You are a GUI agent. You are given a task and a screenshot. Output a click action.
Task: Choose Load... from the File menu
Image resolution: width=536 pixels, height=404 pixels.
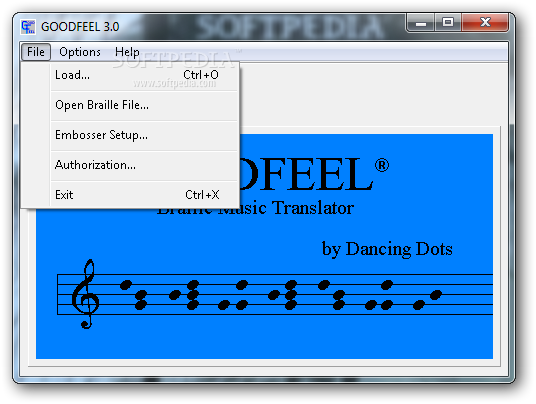(x=144, y=75)
